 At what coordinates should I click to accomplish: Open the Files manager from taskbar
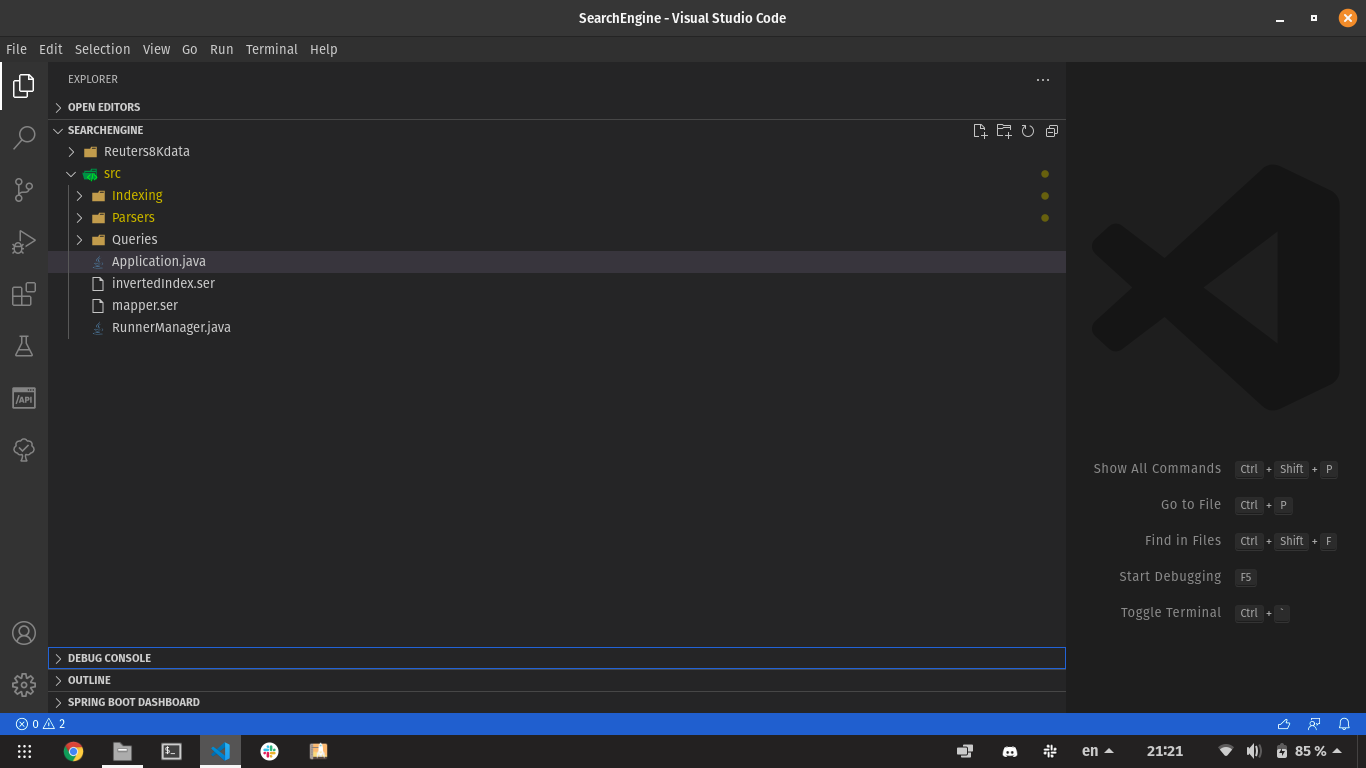[122, 751]
